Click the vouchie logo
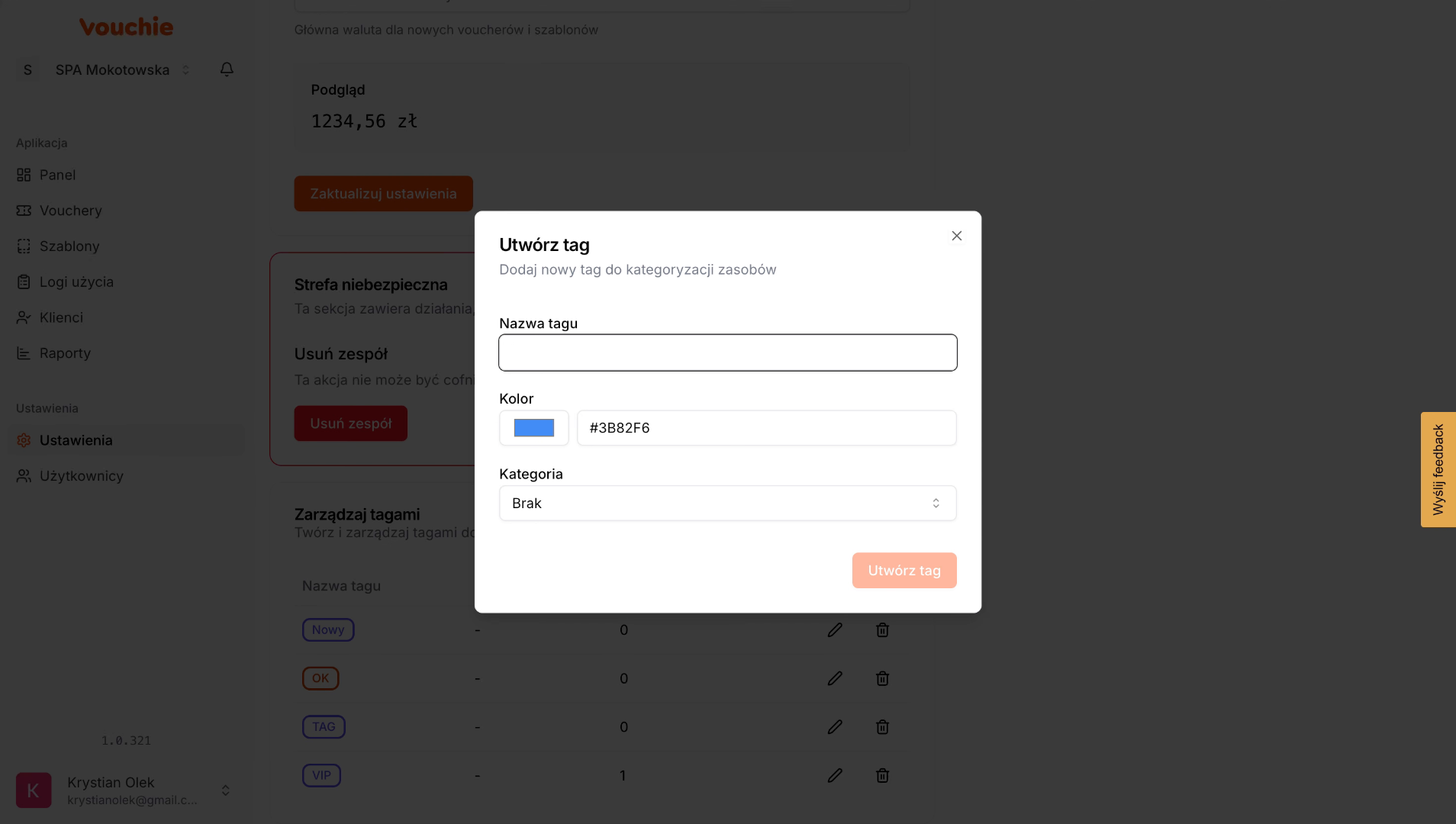The height and width of the screenshot is (824, 1456). 126,27
